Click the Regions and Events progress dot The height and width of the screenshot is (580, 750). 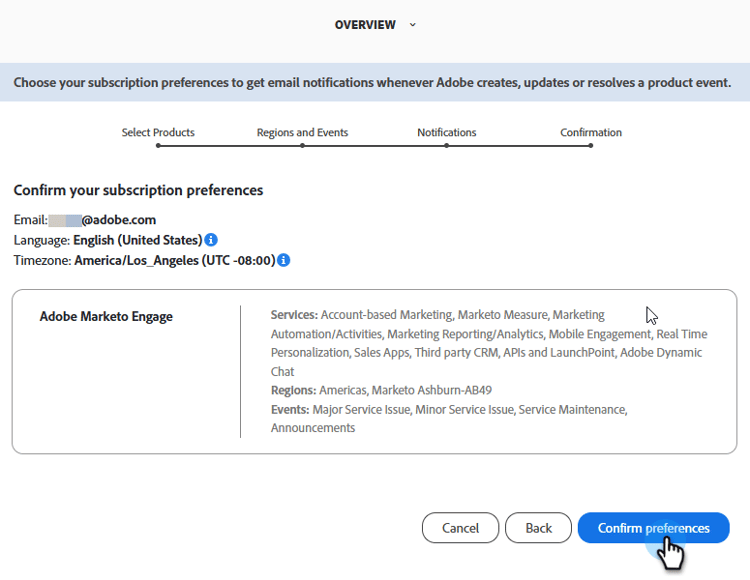tap(302, 146)
